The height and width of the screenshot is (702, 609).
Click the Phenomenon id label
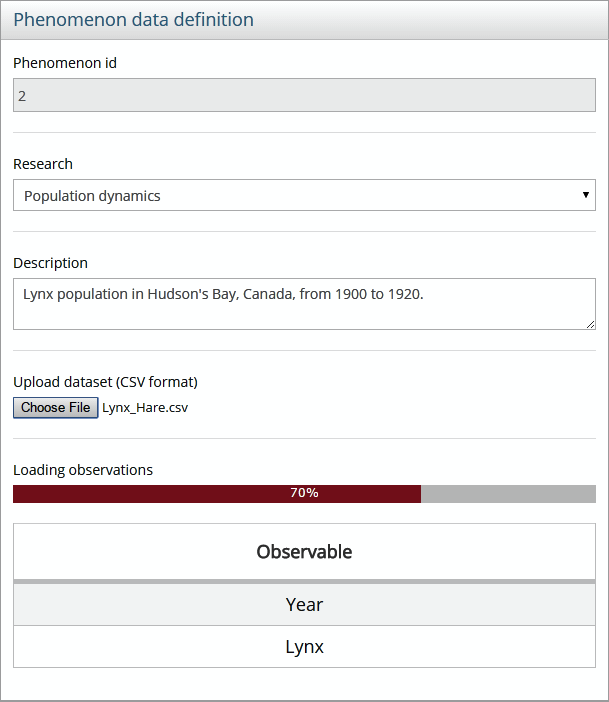coord(65,63)
